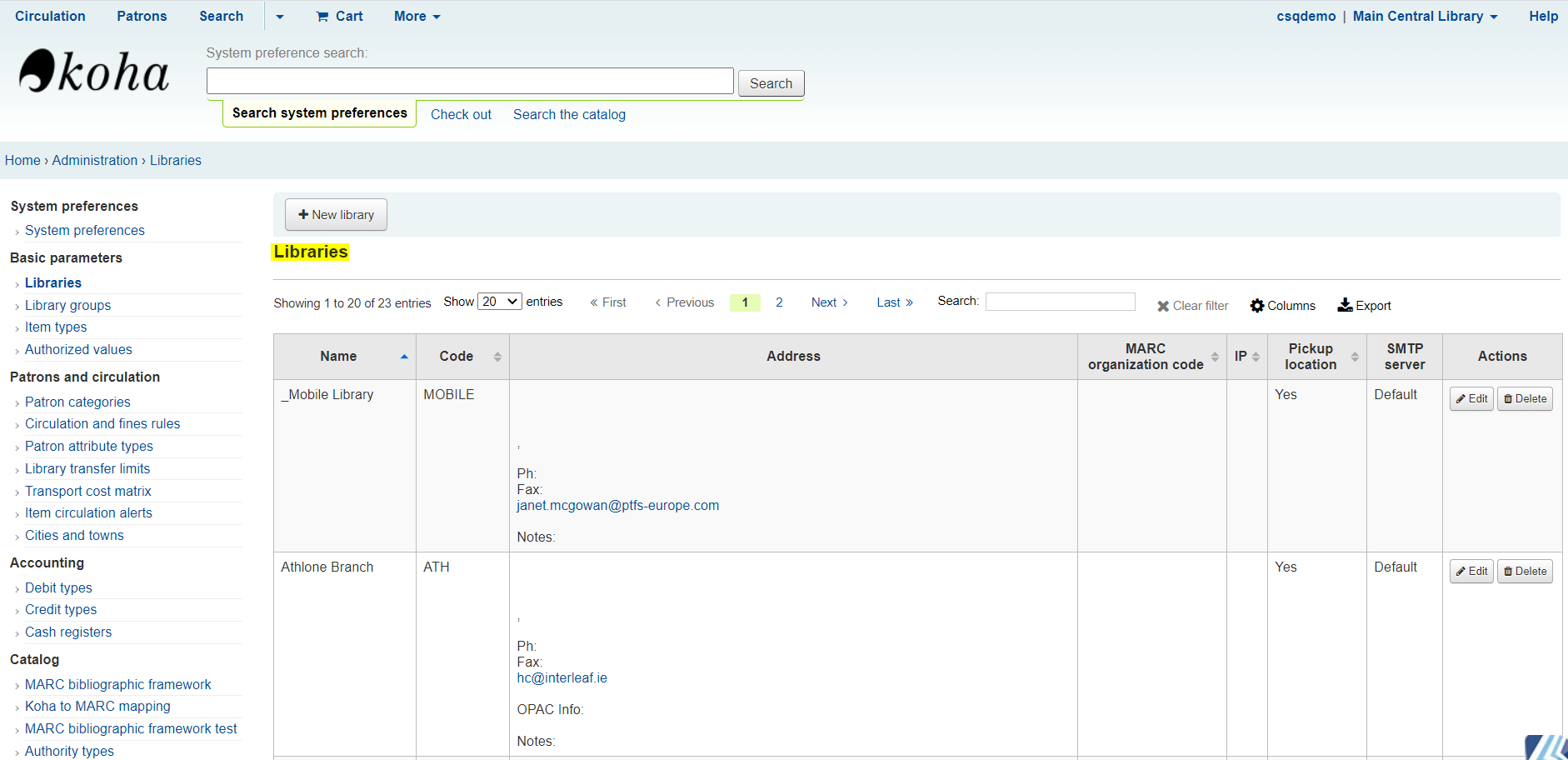Screen dimensions: 1568x760
Task: Sort table by Name column arrow
Action: (404, 357)
